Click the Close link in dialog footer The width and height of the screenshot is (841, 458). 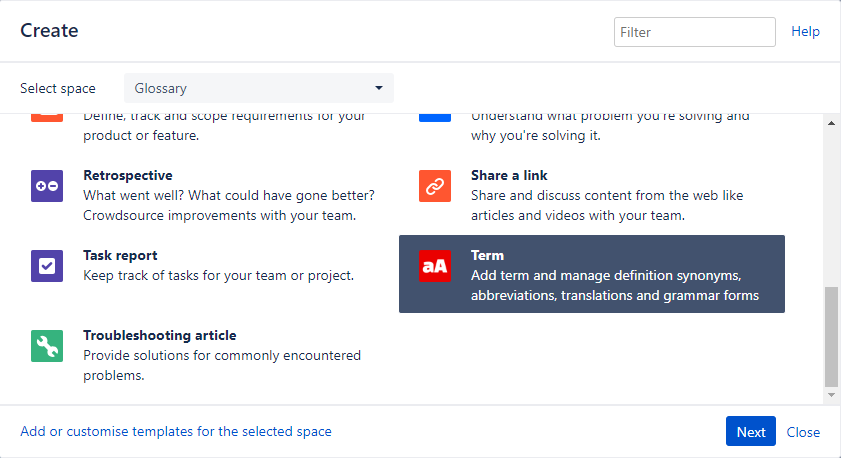click(x=803, y=432)
